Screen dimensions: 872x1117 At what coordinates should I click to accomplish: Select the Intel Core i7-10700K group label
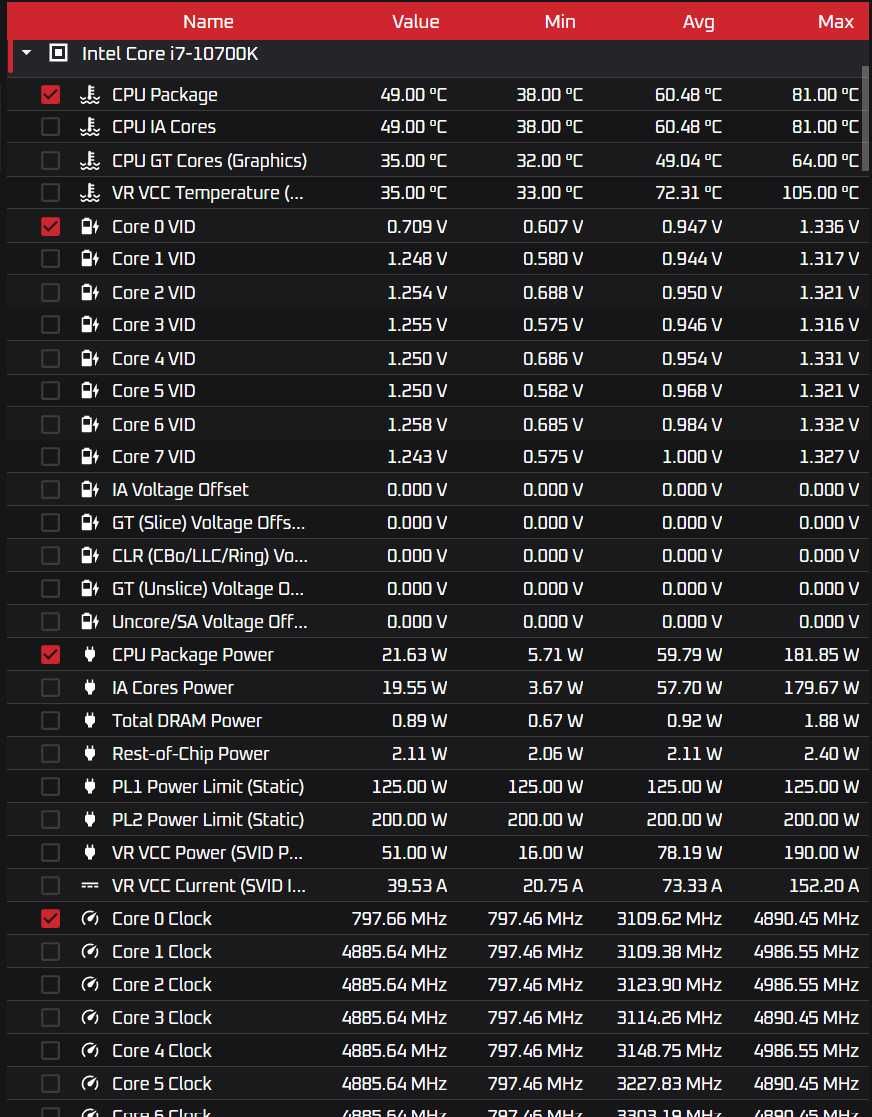click(x=170, y=53)
